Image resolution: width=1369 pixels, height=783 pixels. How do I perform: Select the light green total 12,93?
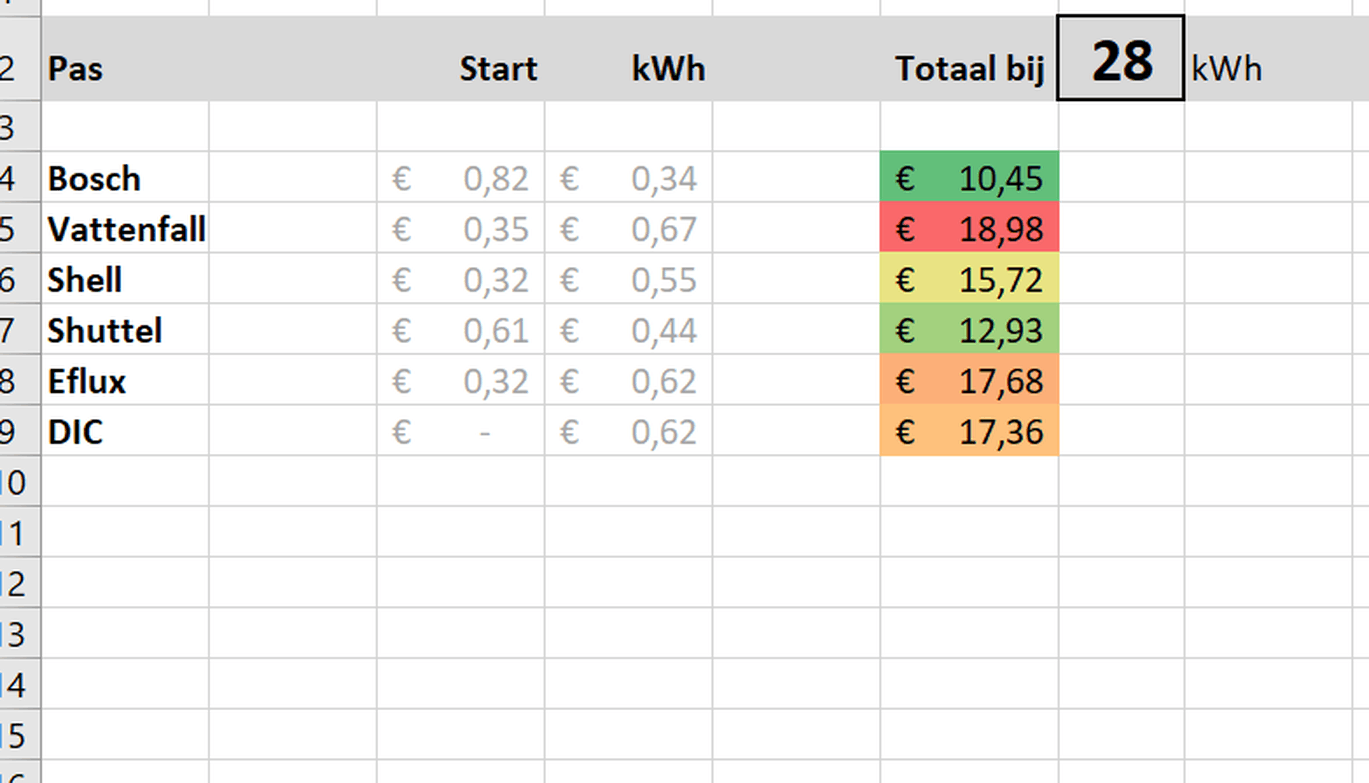coord(969,330)
